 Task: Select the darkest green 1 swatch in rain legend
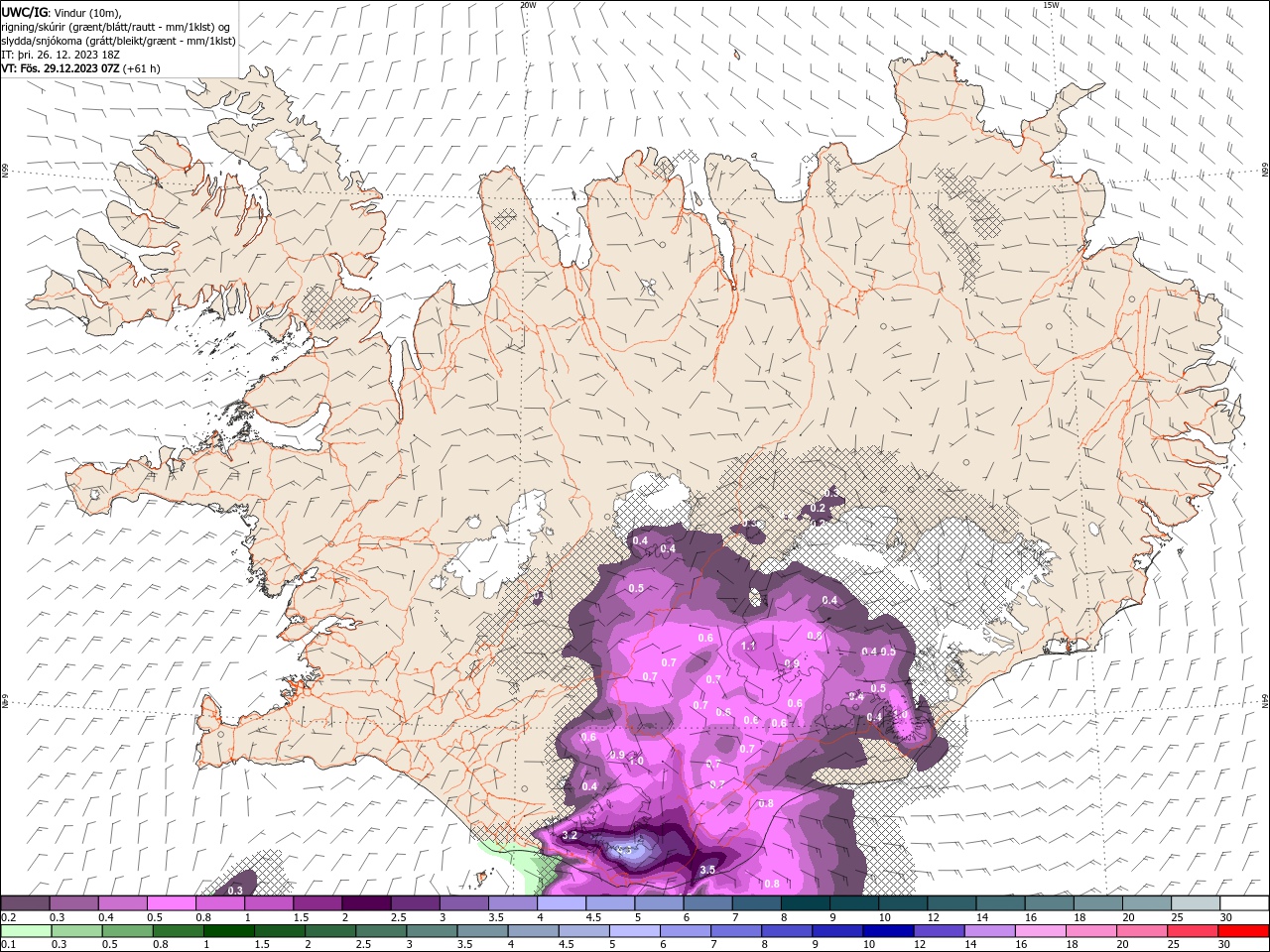(x=229, y=931)
